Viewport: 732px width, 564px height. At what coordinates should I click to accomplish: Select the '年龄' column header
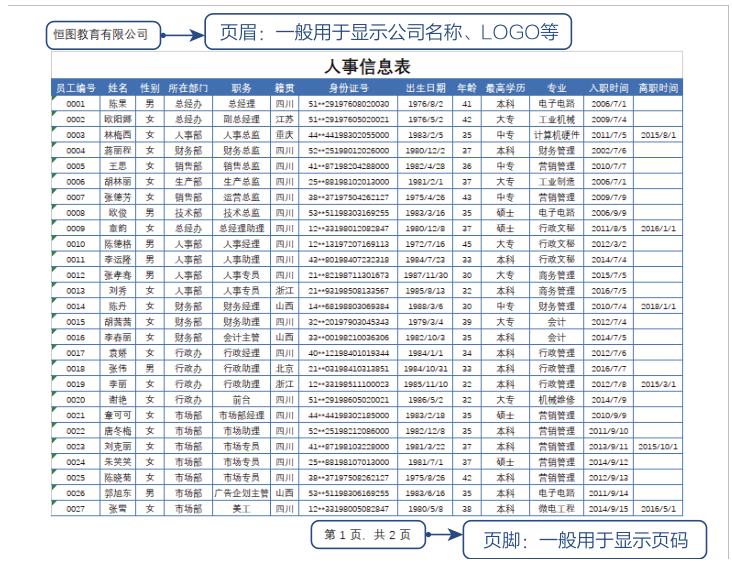[467, 88]
